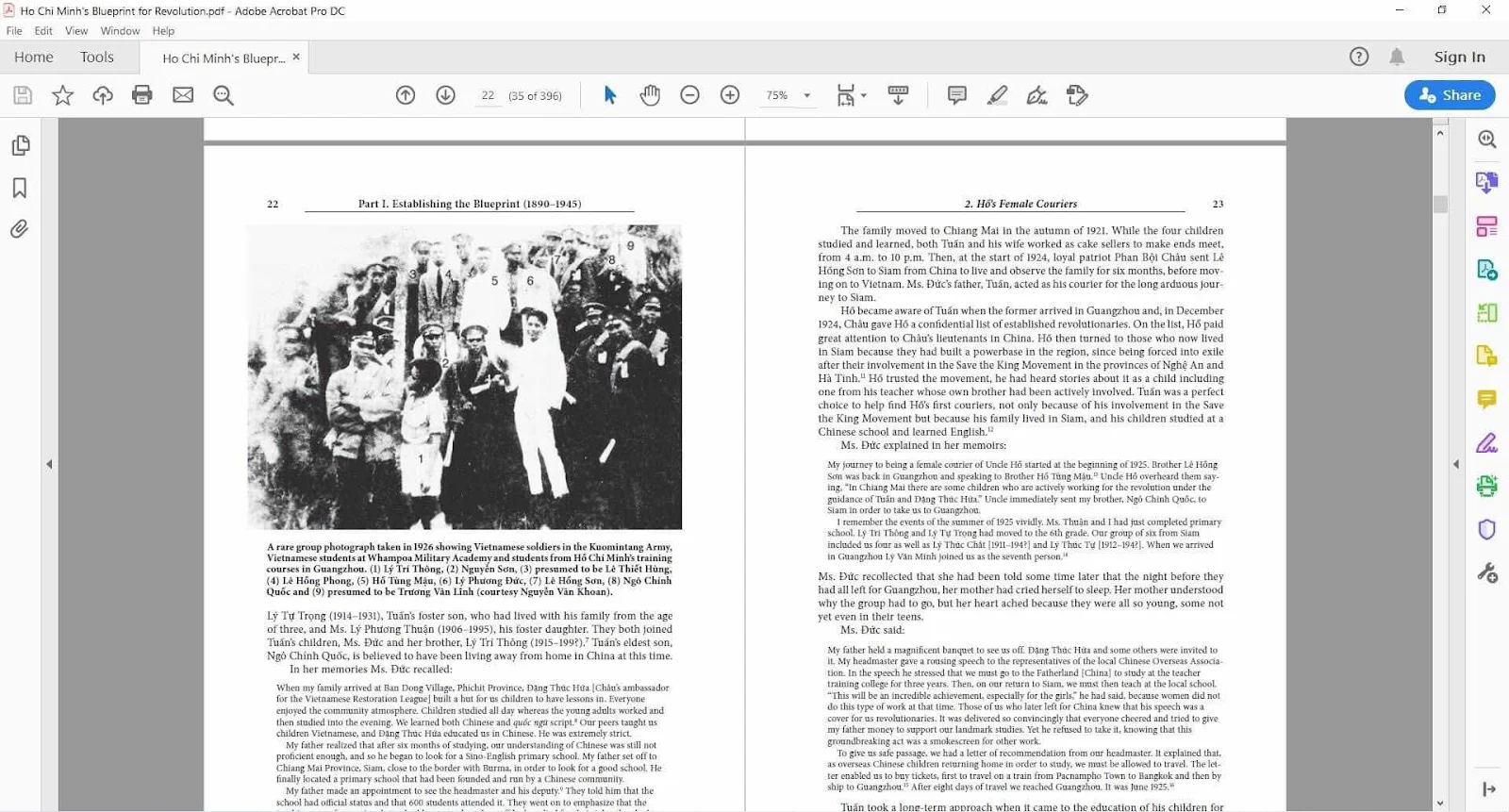
Task: Add a comment sticky note
Action: coord(957,95)
